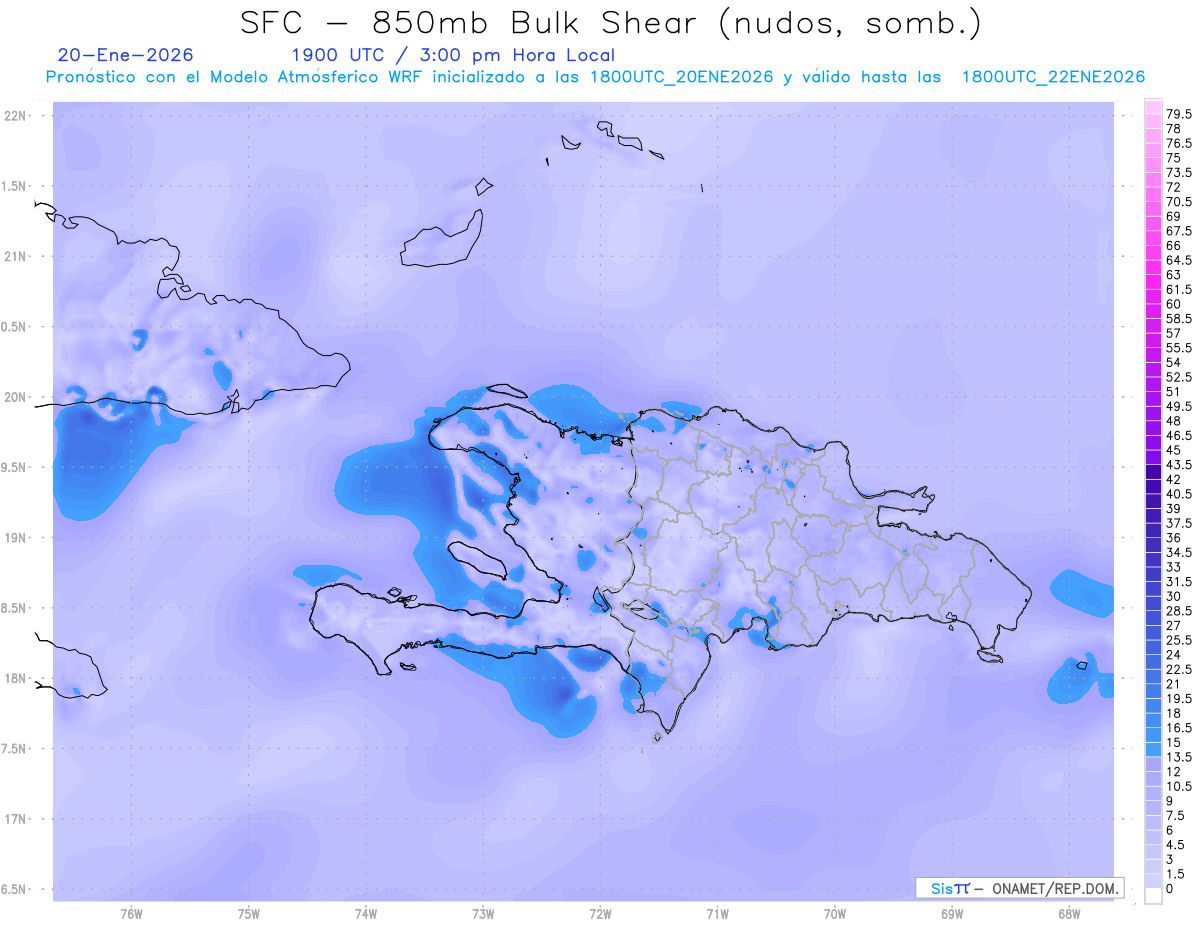Click the '71W' longitude axis label

pyautogui.click(x=717, y=914)
